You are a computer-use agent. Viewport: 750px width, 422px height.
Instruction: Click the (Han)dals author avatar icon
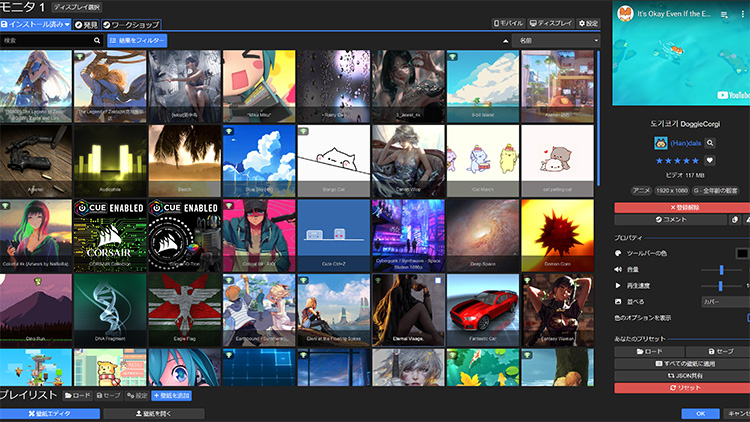[x=661, y=143]
